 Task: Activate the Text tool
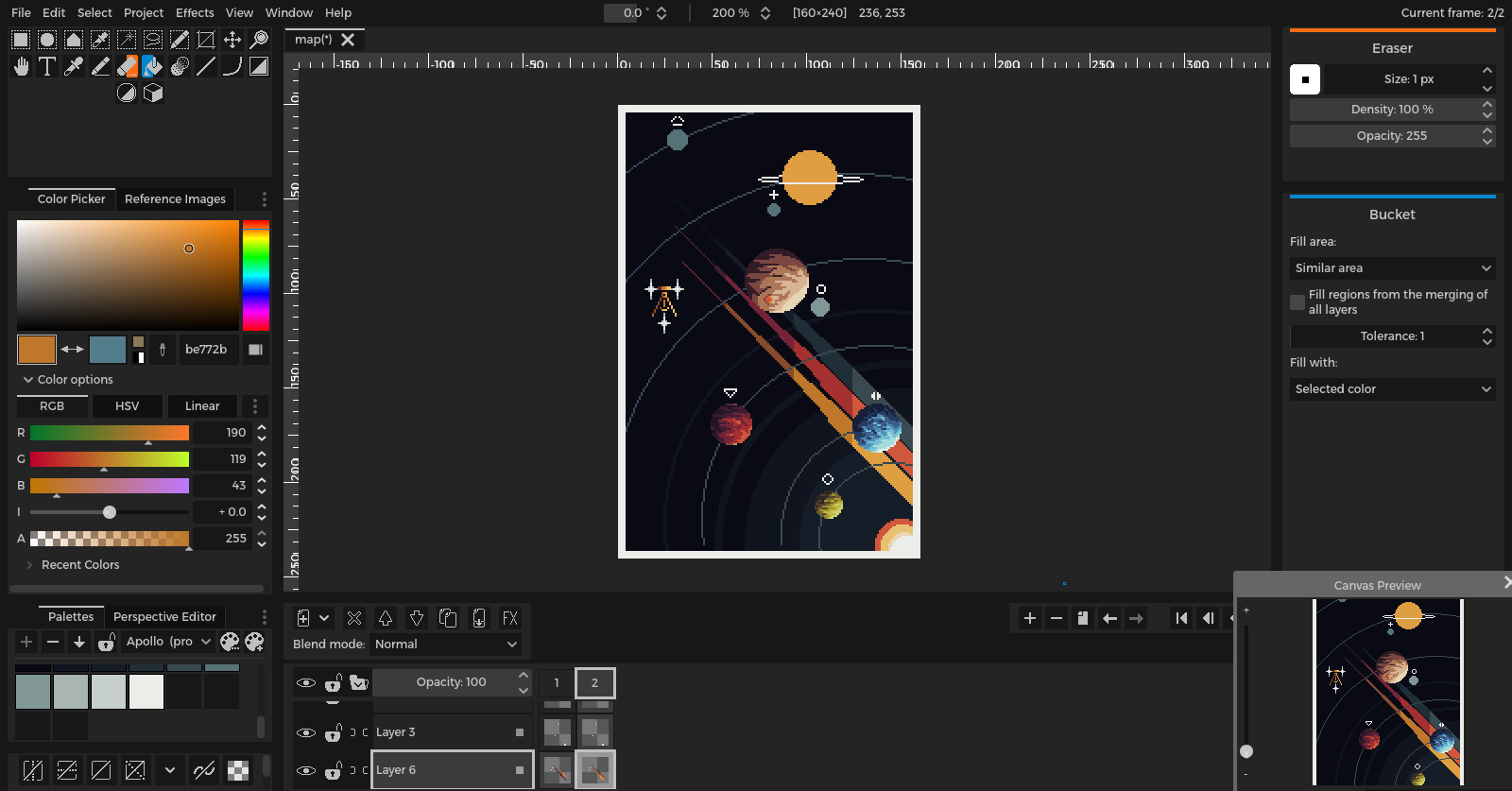46,66
